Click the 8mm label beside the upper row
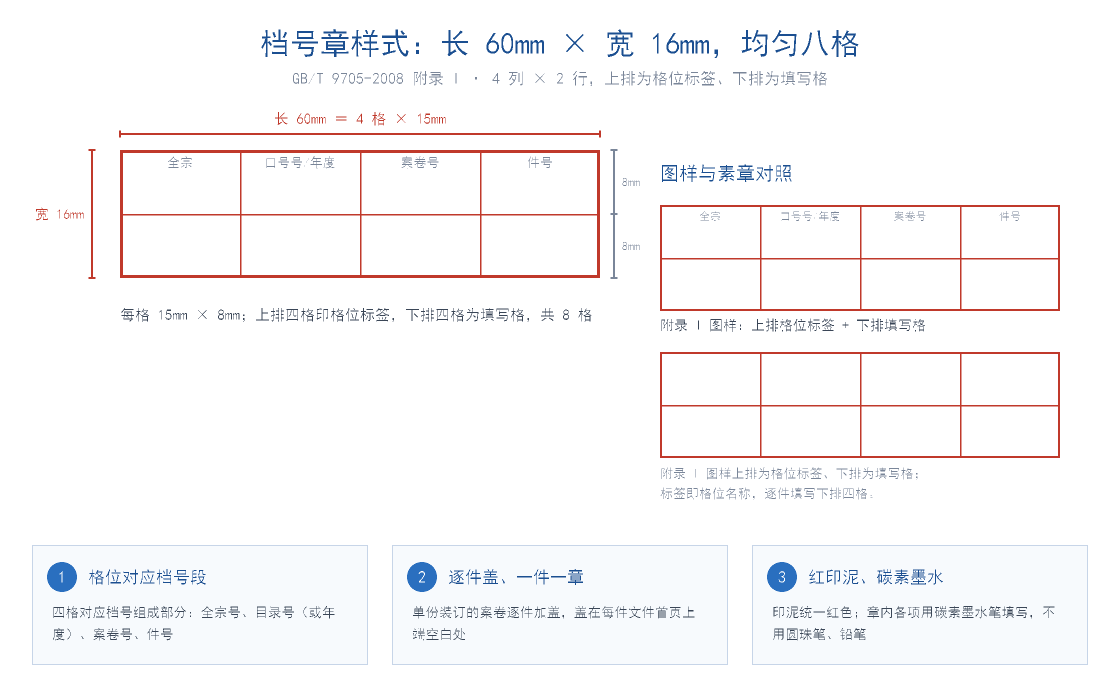Image resolution: width=1120 pixels, height=700 pixels. tap(631, 182)
